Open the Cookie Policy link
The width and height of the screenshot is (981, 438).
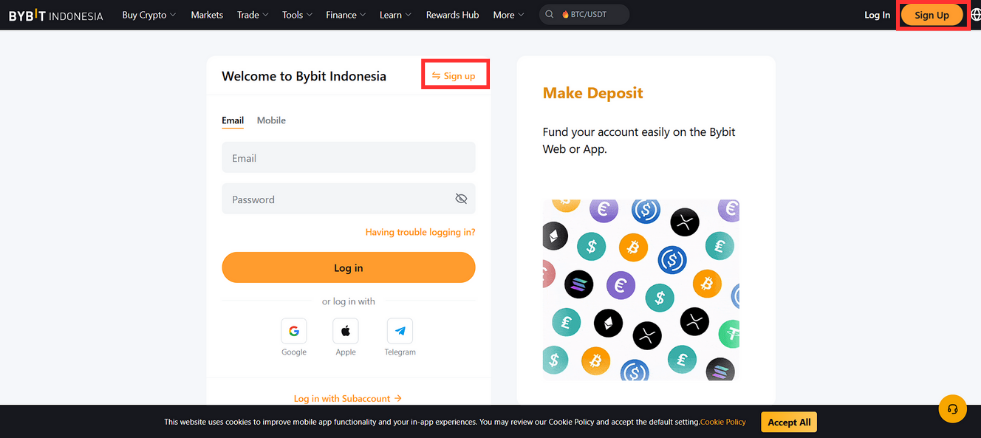[723, 422]
